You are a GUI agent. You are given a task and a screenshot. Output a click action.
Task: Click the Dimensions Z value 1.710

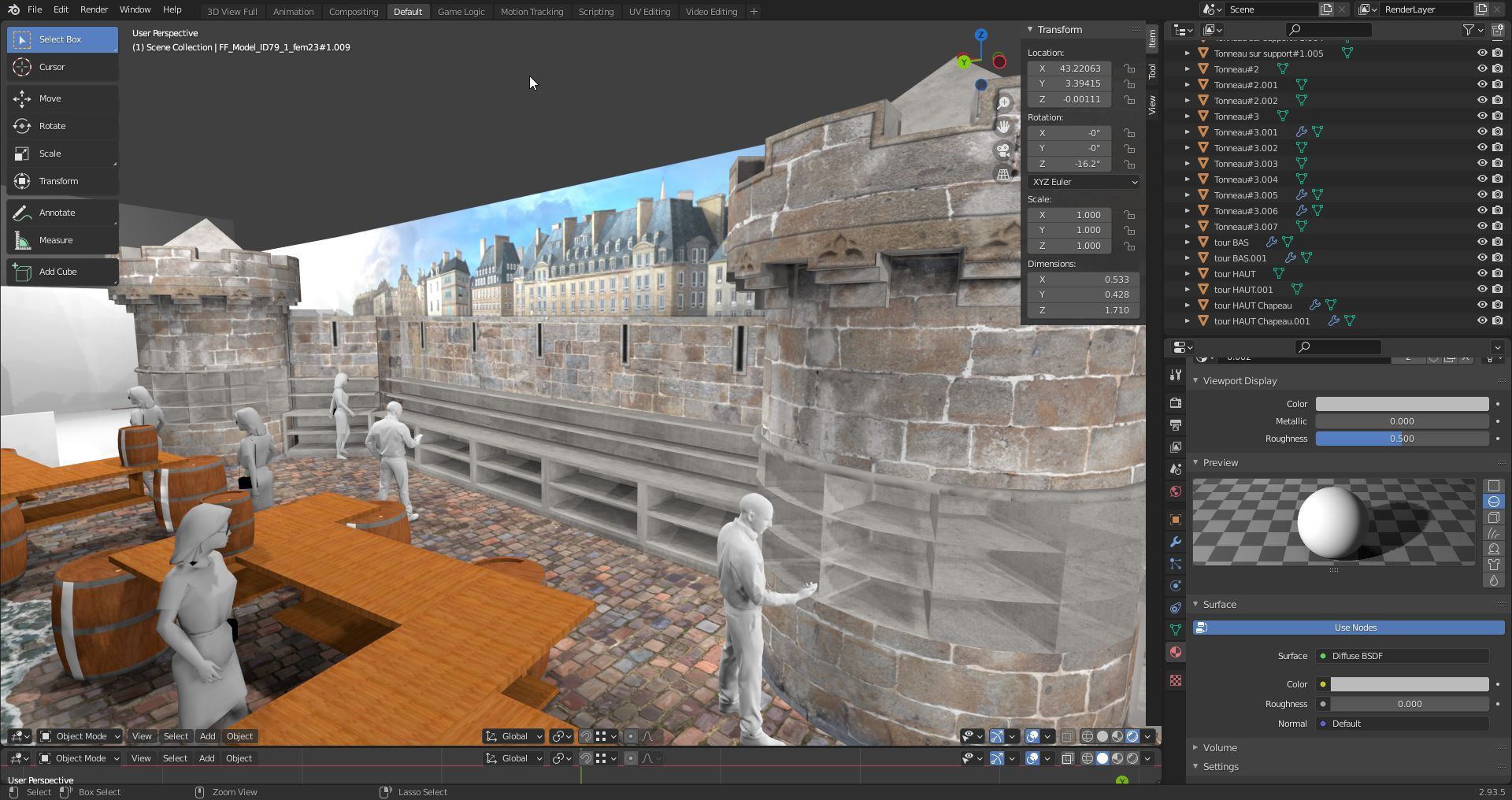pos(1083,310)
